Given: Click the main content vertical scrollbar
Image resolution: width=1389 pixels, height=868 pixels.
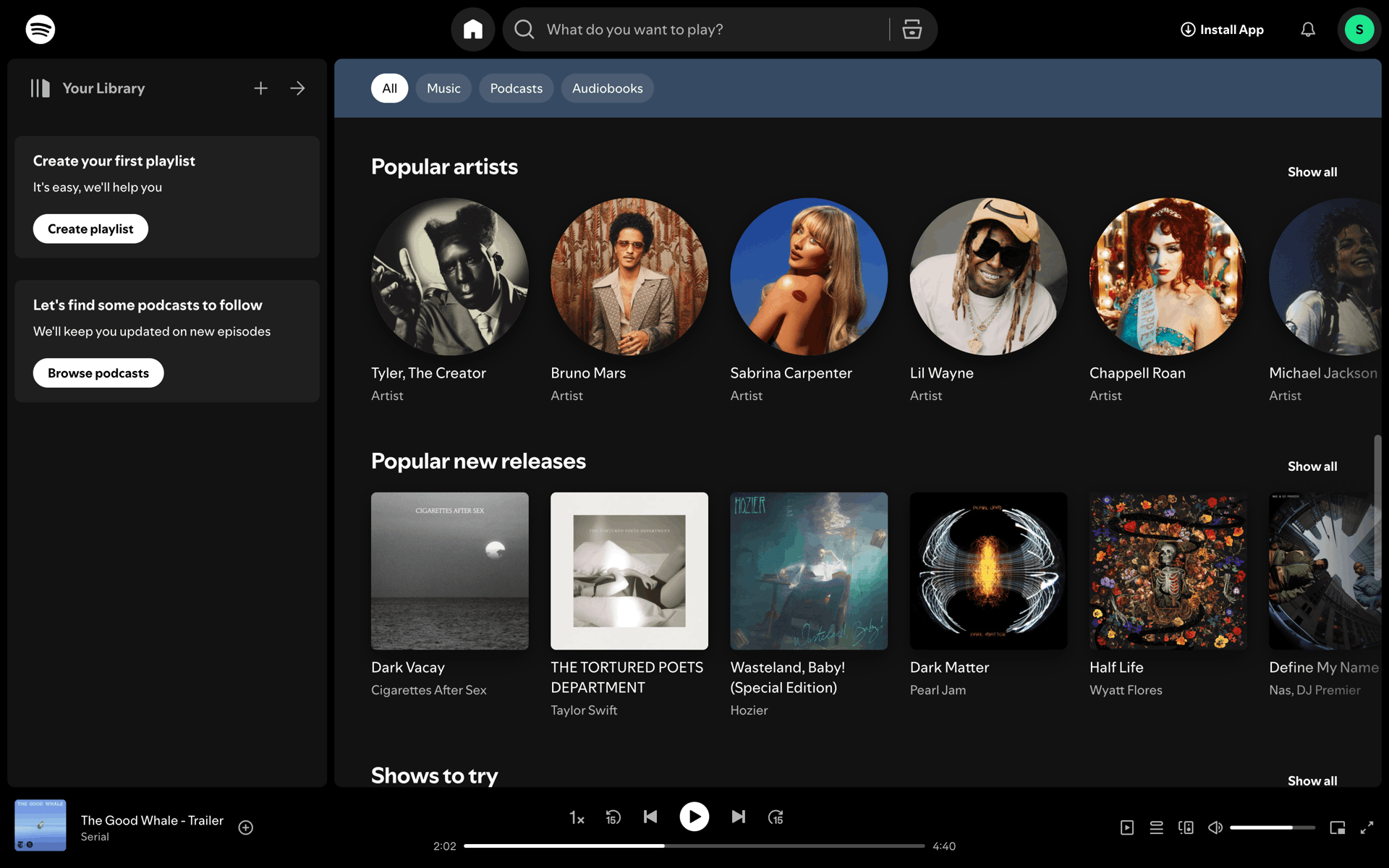Looking at the screenshot, I should tap(1377, 506).
